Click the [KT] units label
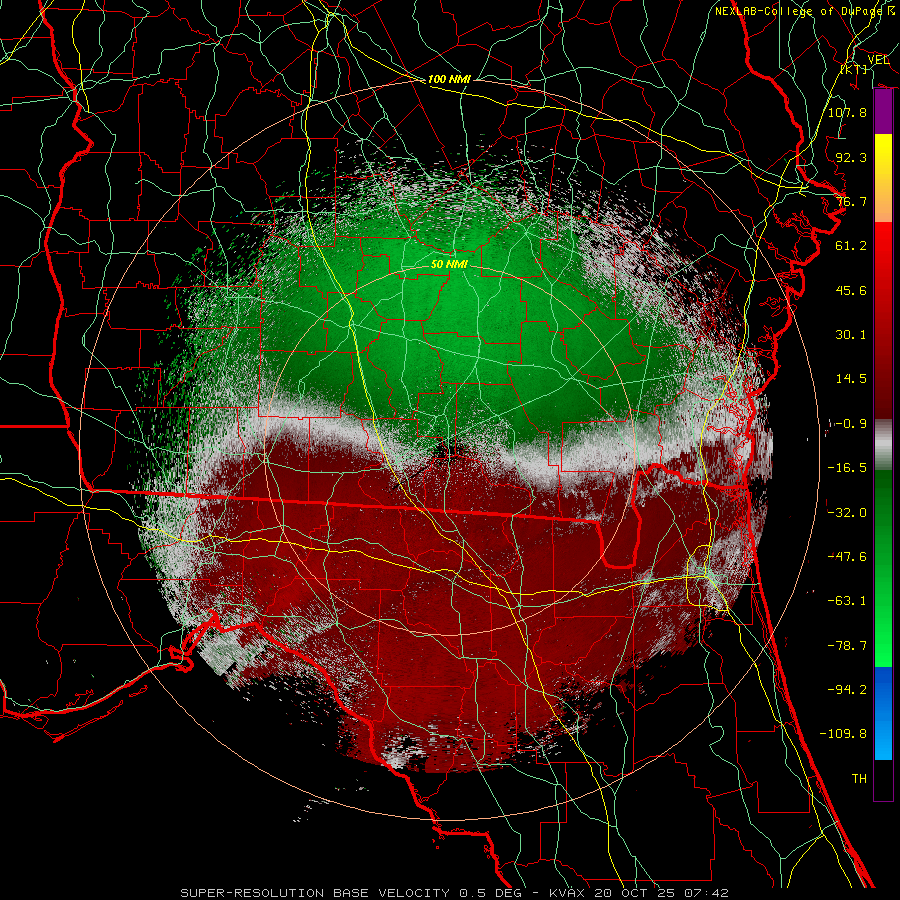The height and width of the screenshot is (900, 900). point(854,69)
